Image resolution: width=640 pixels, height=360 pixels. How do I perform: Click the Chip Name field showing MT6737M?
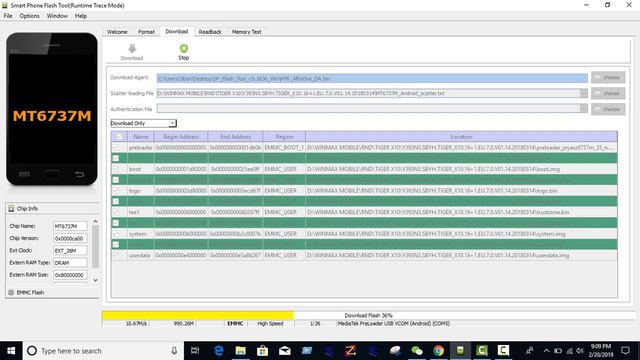click(70, 226)
